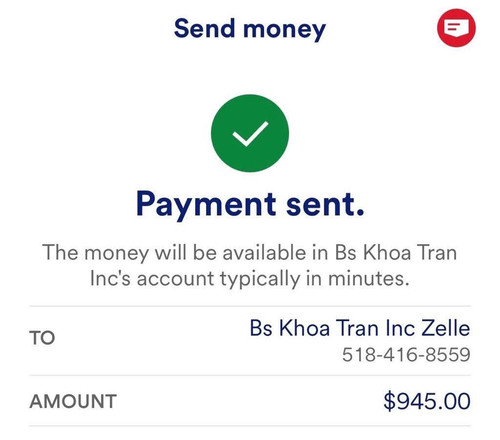Click 'Bs Khoa Tran' in the description paragraph

point(396,252)
